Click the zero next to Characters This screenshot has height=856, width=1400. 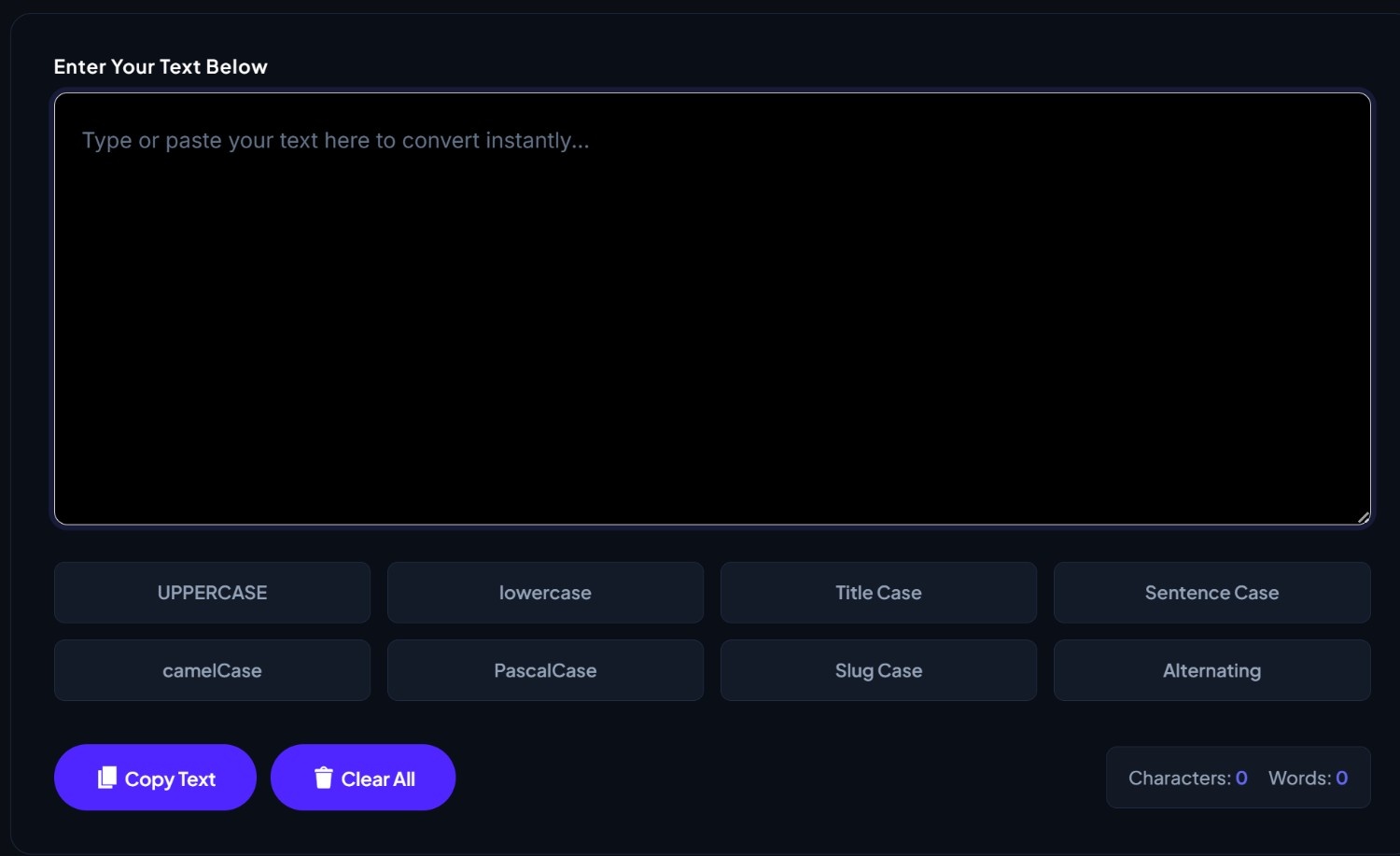(x=1241, y=778)
